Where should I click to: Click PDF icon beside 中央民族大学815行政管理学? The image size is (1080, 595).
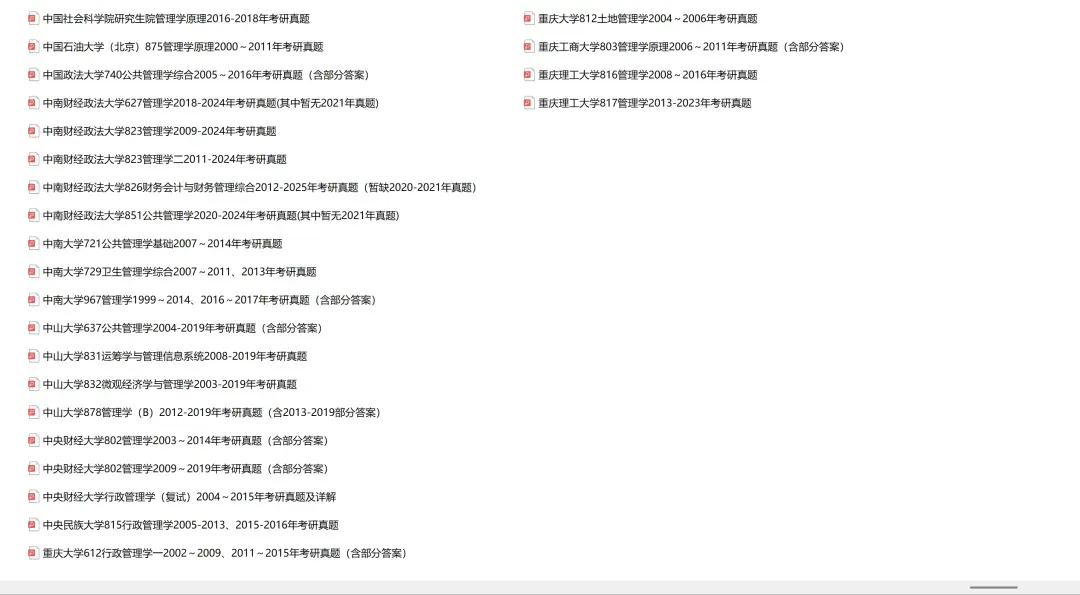pyautogui.click(x=33, y=525)
